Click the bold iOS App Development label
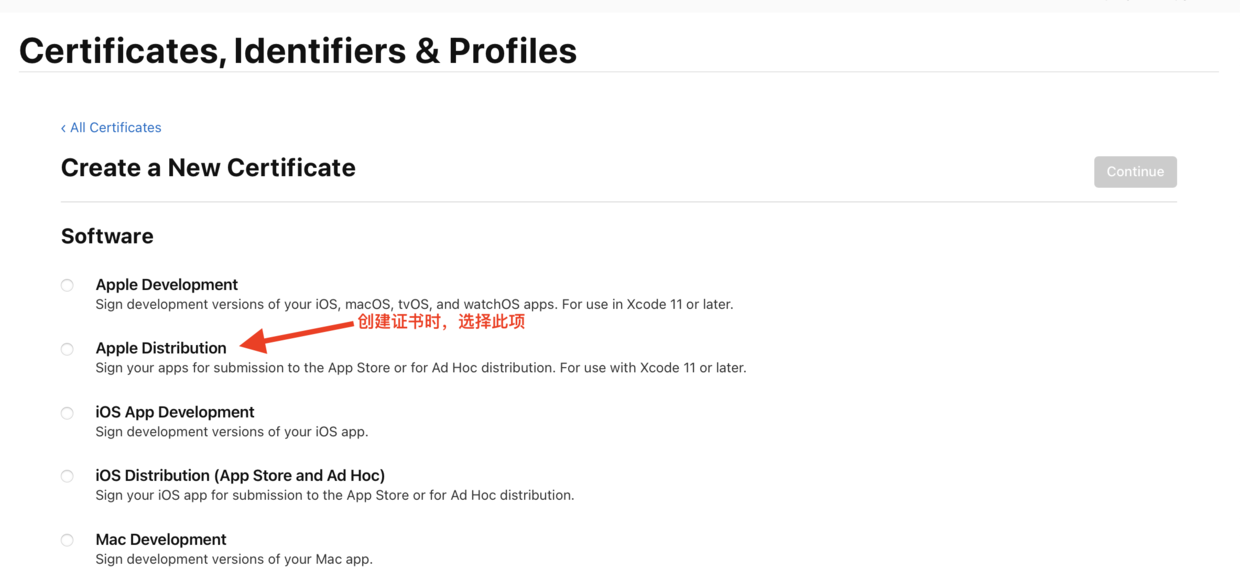Screen dimensions: 1240x580 175,412
